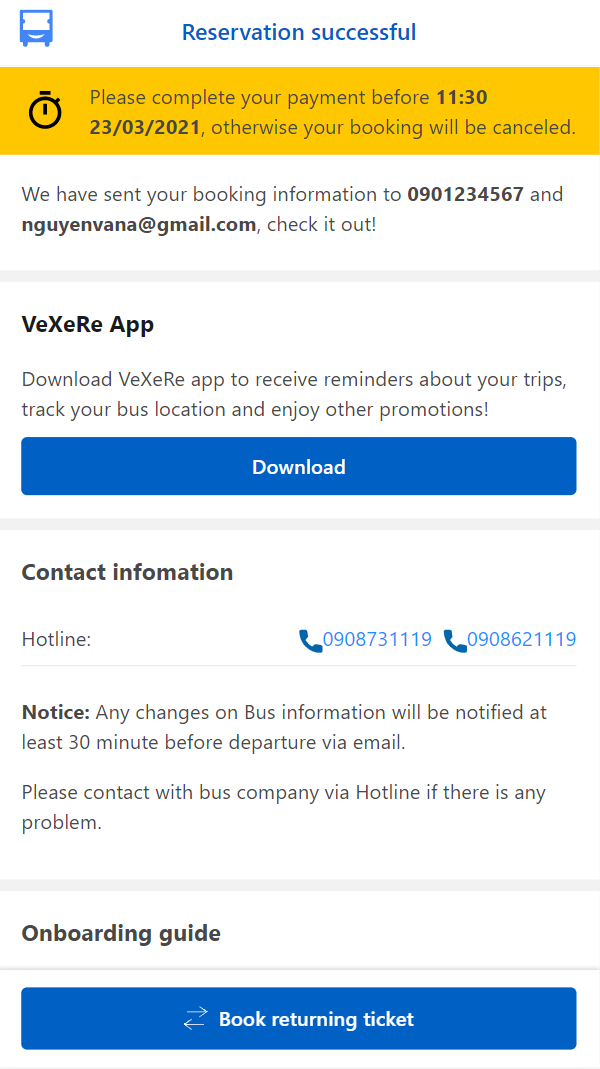
Task: Click the Contact infomation heading
Action: (x=128, y=572)
